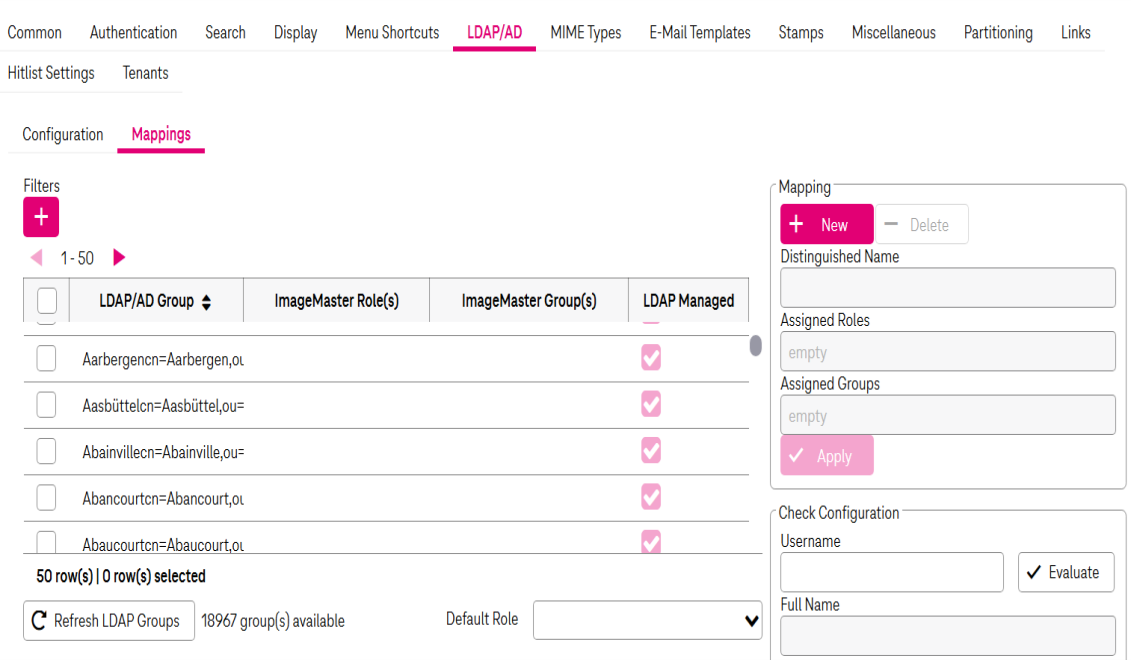Viewport: 1131px width, 660px height.
Task: Go to next page with right arrow
Action: (x=119, y=258)
